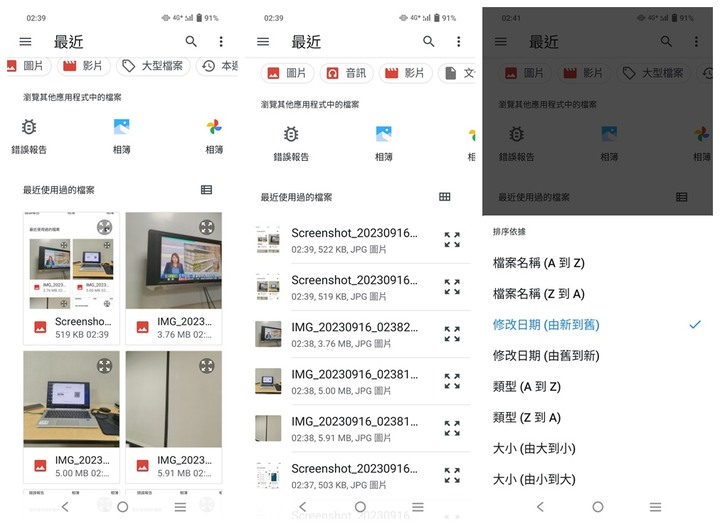Filter by 影片 chip in middle screen
Image resolution: width=720 pixels, height=526 pixels.
(405, 73)
